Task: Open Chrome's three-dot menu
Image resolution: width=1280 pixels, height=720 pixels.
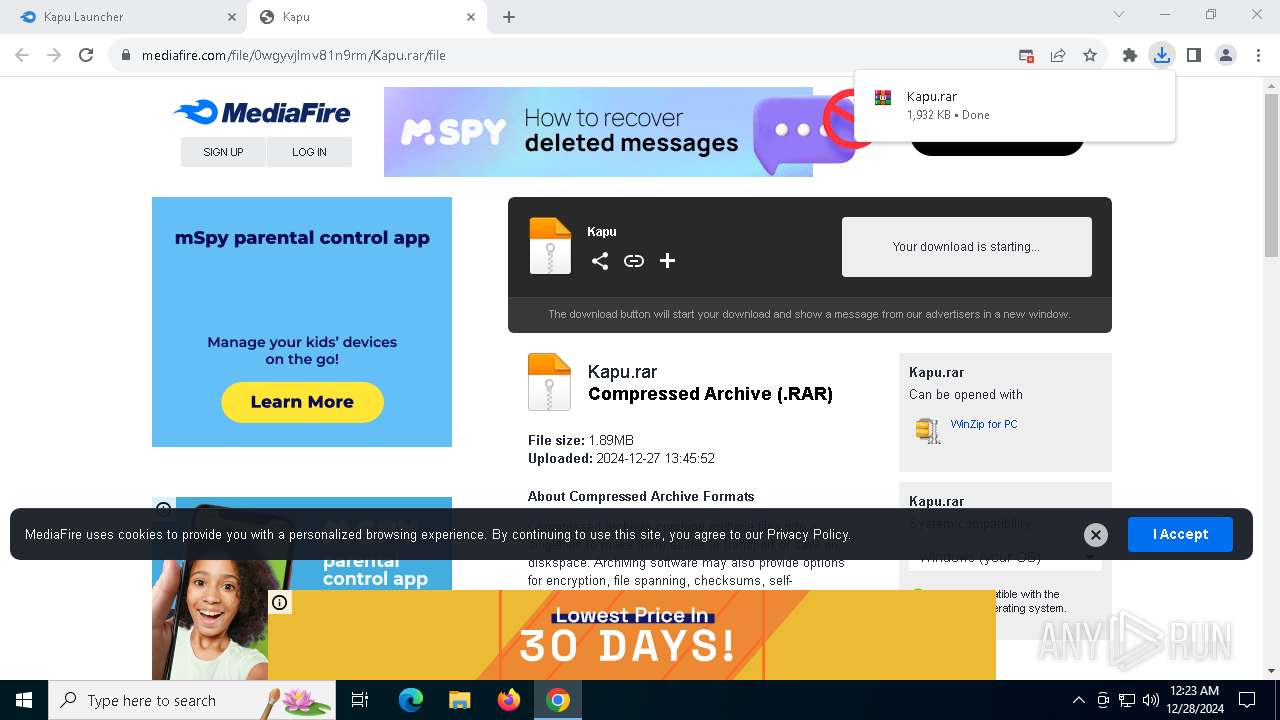Action: coord(1257,56)
